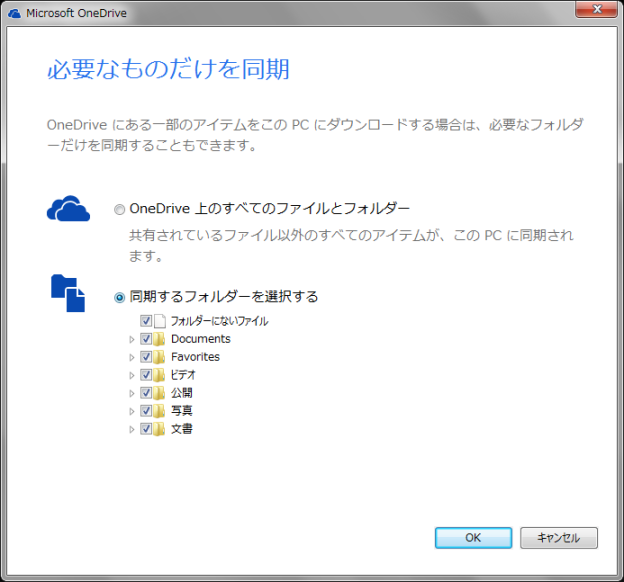Select the all files and folders radio option
This screenshot has width=624, height=582.
point(119,209)
